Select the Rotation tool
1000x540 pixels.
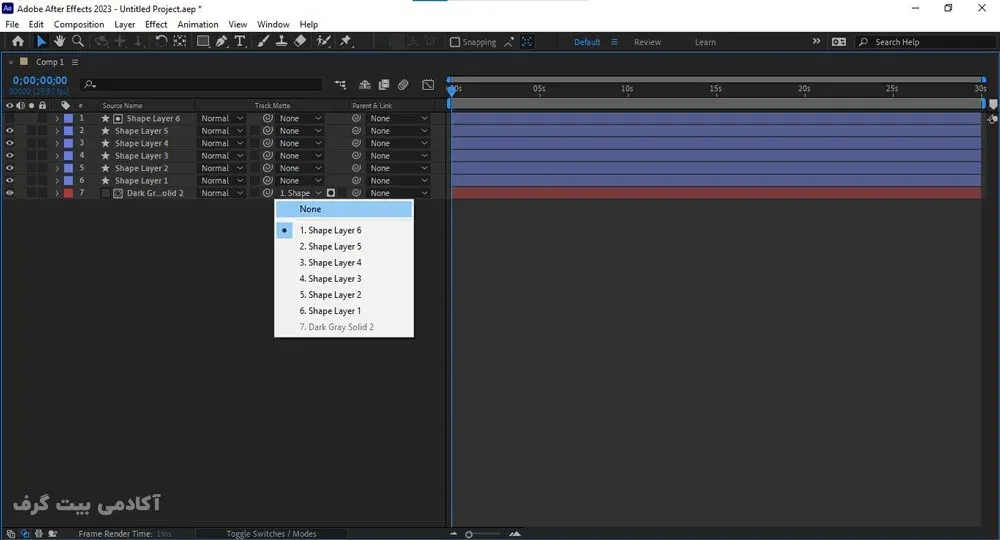pos(161,41)
